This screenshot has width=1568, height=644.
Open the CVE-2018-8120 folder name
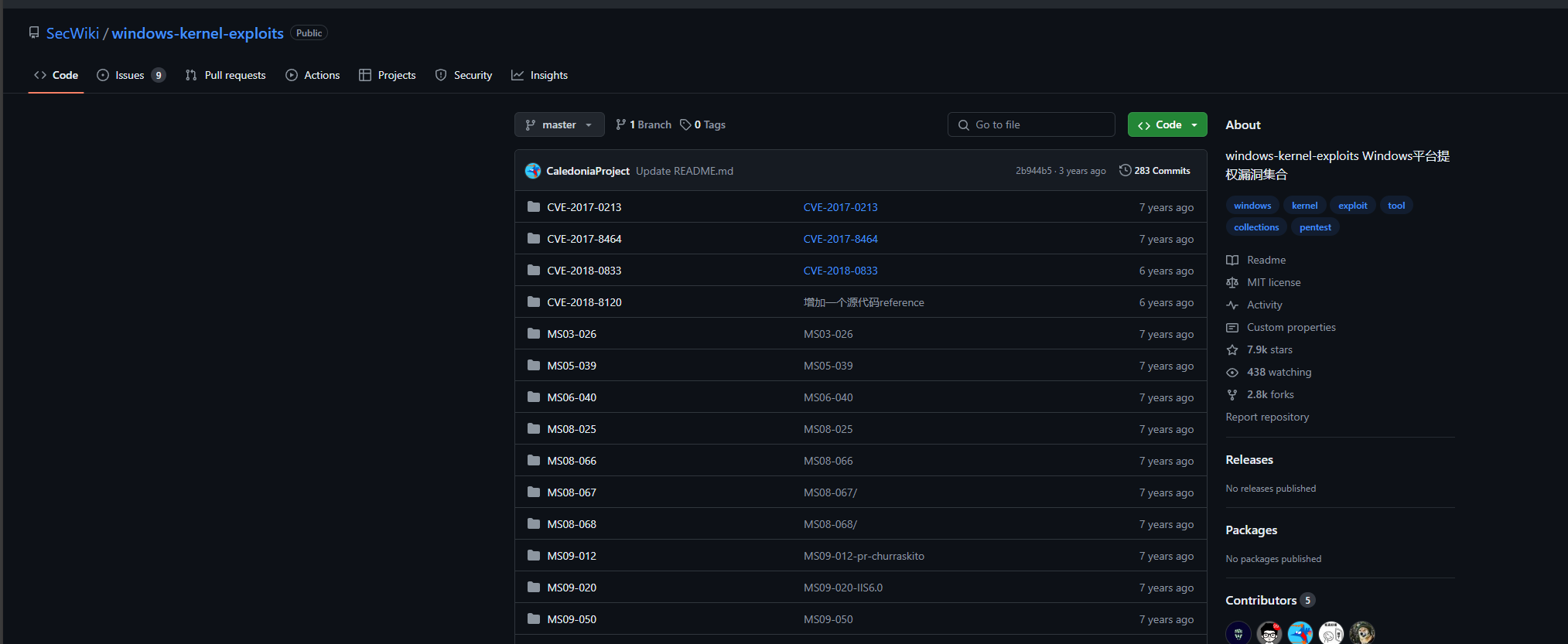[x=584, y=302]
